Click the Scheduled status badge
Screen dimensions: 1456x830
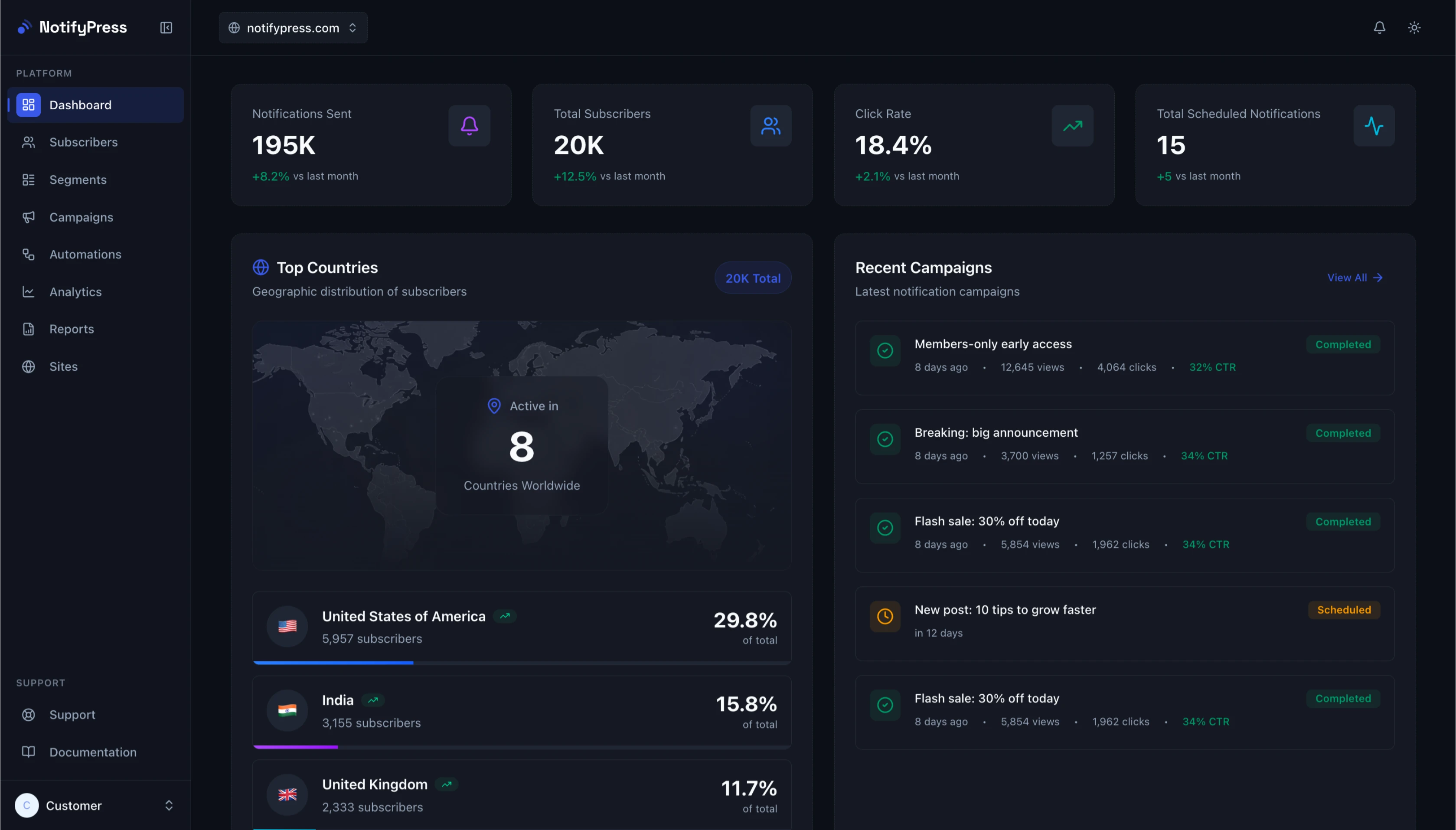click(x=1344, y=610)
